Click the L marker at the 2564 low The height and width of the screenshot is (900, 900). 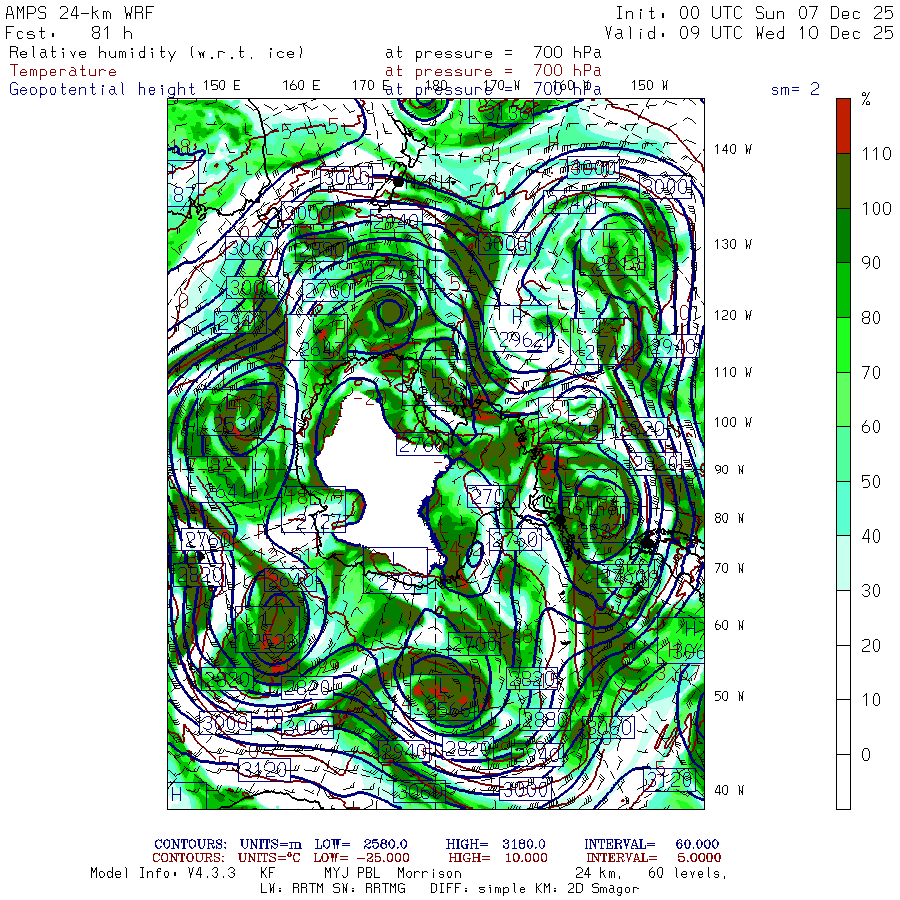point(441,685)
